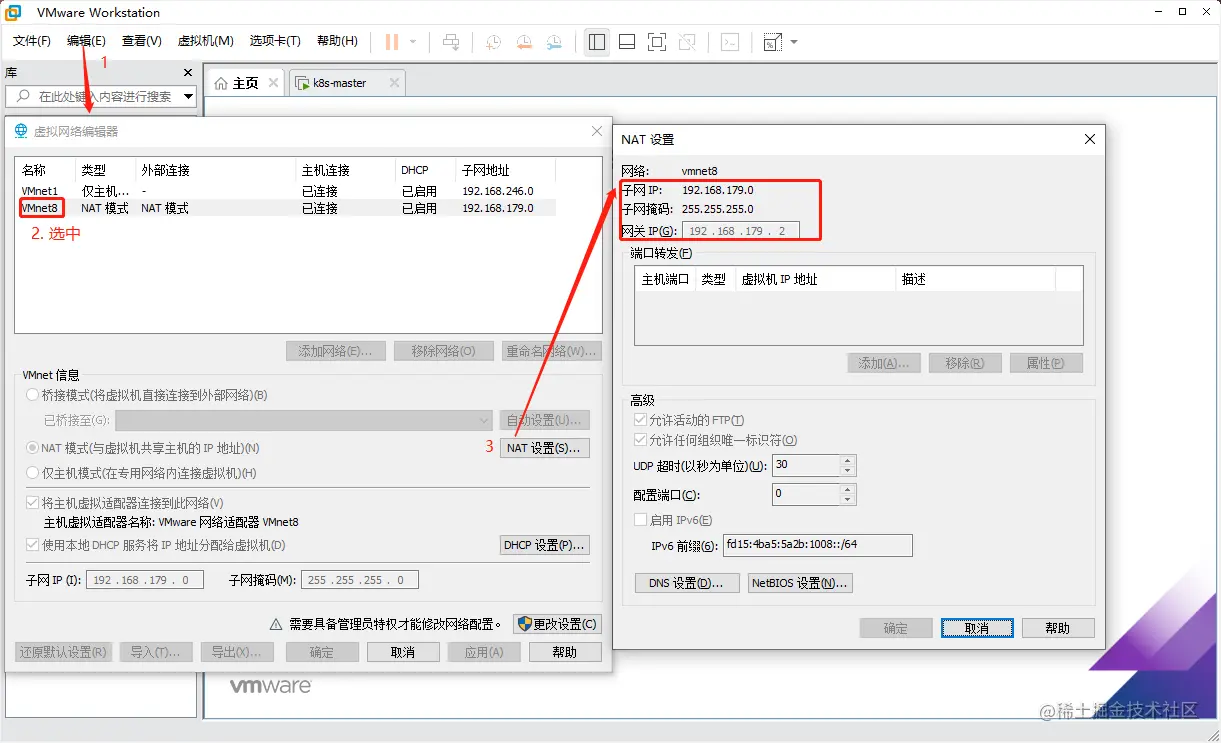This screenshot has height=743, width=1221.
Task: Click the Unity mode toolbar icon
Action: click(x=687, y=42)
